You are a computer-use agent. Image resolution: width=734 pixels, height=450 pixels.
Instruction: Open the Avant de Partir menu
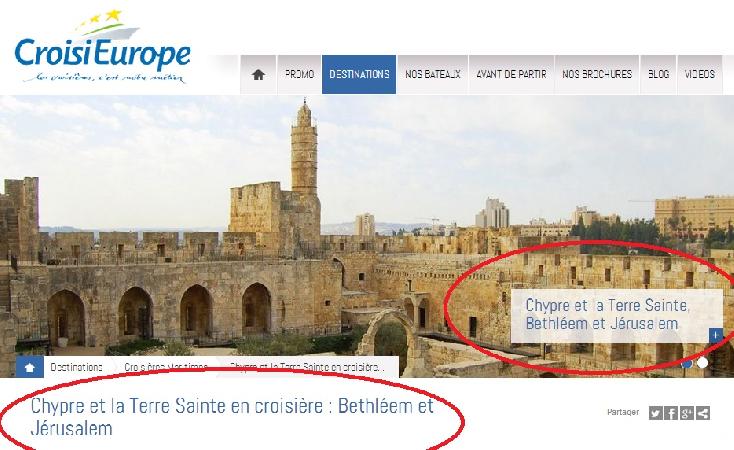tap(511, 74)
